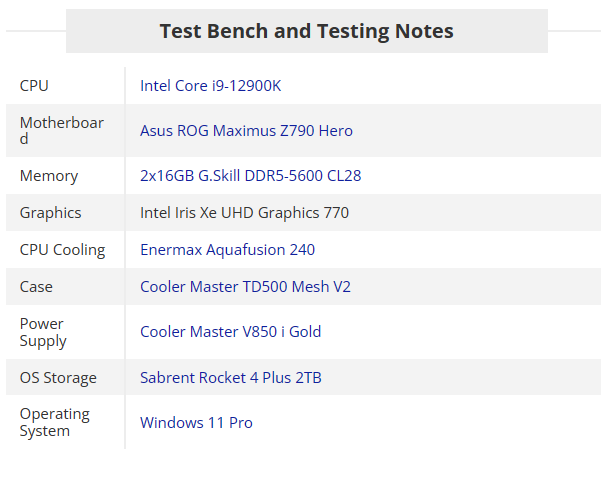Click the Intel Iris Xe UHD Graphics 770 text

coord(244,213)
